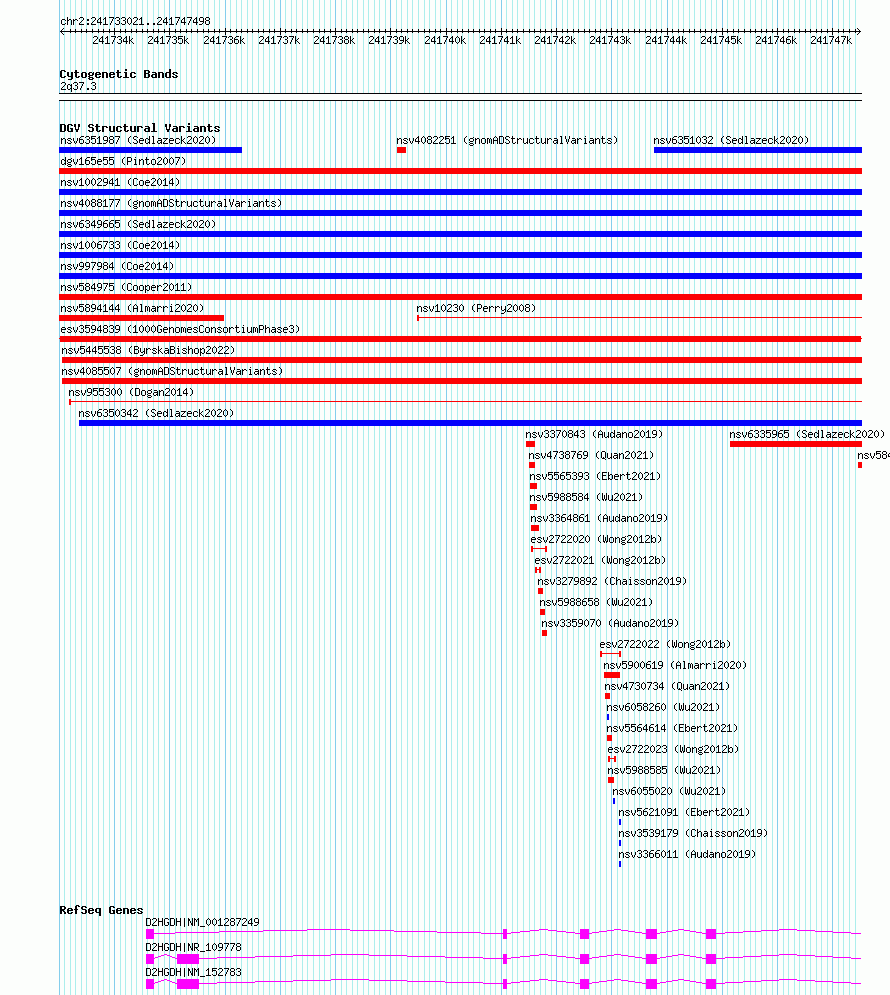Open nsv3359070 (Audano2019) variant

pos(610,623)
